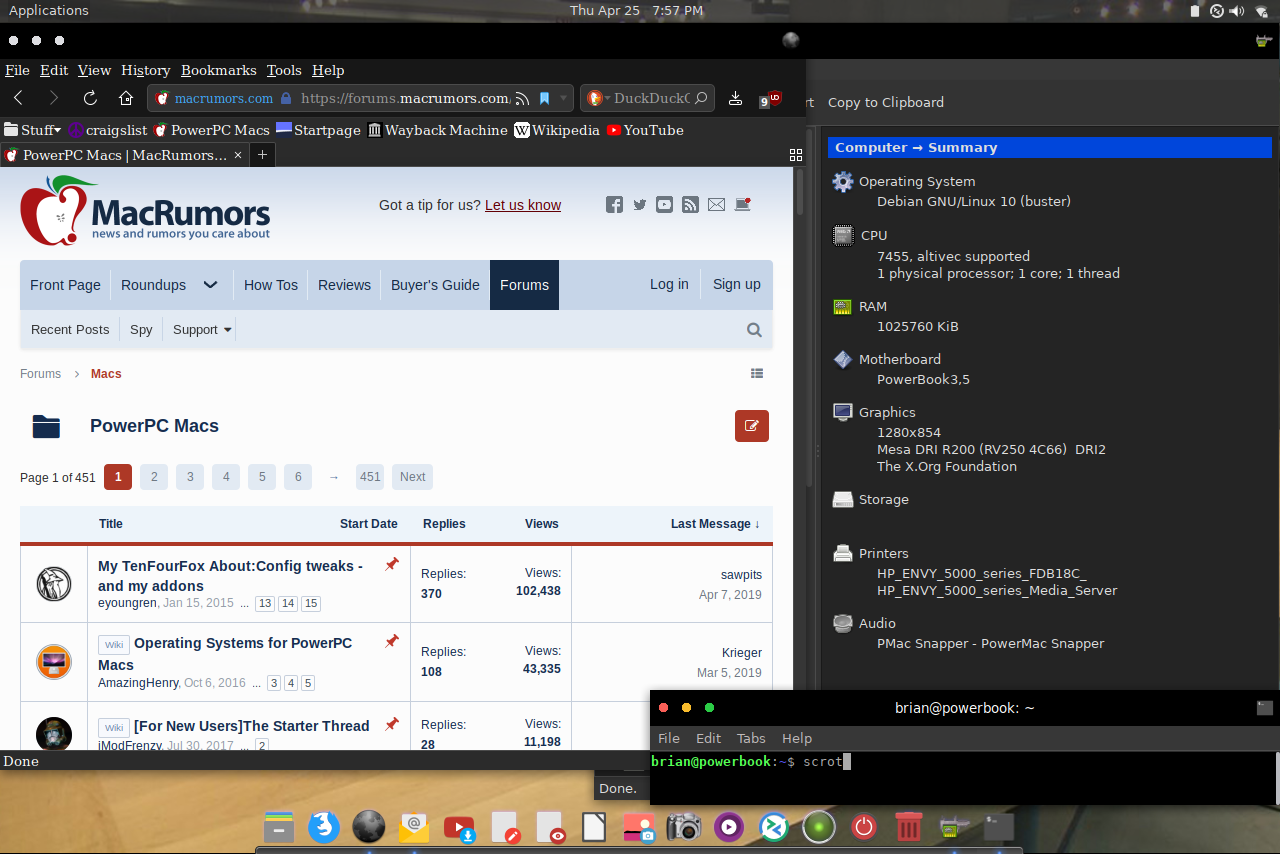
Task: Open MacRumors RSS feed icon in the header
Action: tap(690, 205)
